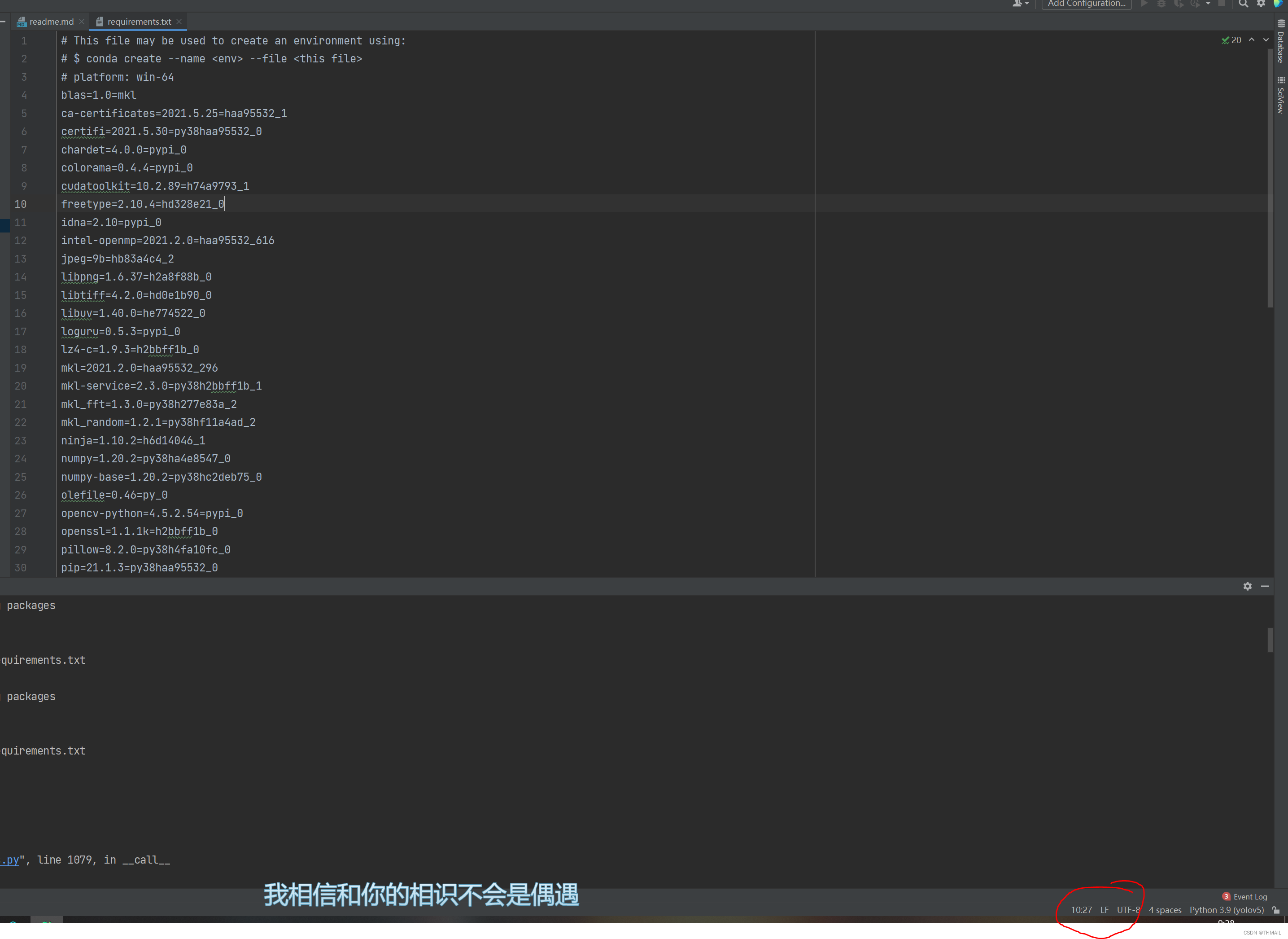Image resolution: width=1288 pixels, height=939 pixels.
Task: Click the '# platform: win-64' comment line
Action: click(118, 77)
